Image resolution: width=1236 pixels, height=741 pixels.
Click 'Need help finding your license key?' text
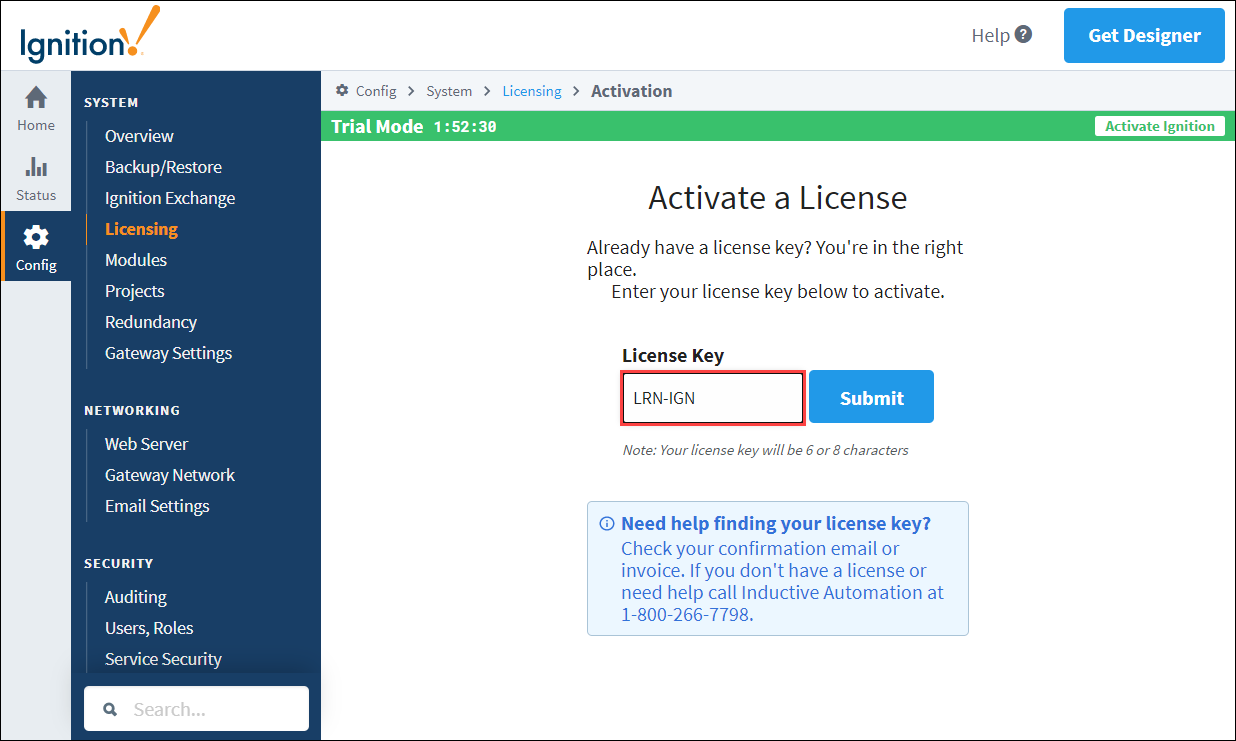(776, 524)
